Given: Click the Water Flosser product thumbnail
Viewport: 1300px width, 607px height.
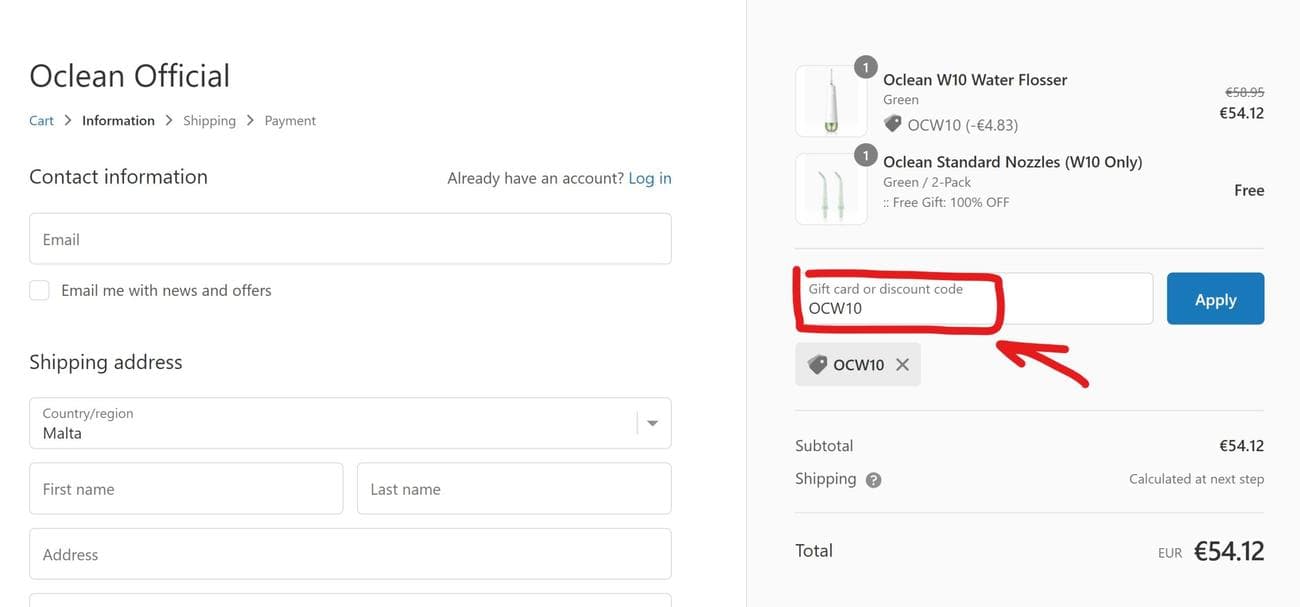Looking at the screenshot, I should click(830, 102).
